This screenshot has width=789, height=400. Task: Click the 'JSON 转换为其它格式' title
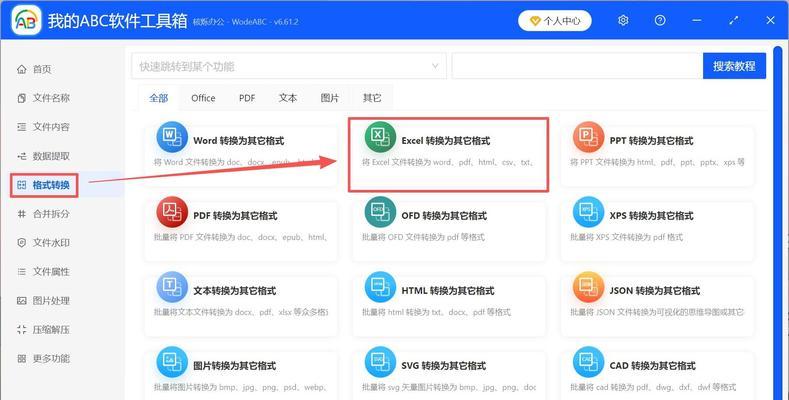point(655,291)
